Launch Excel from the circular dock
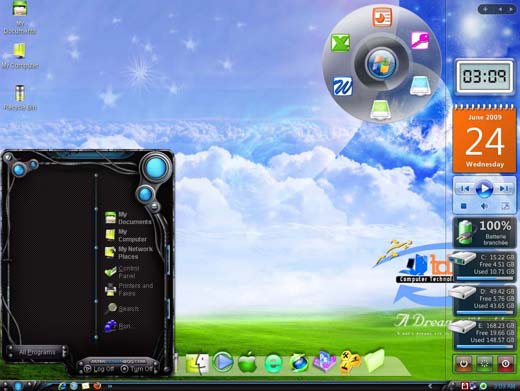The image size is (520, 391). tap(340, 43)
